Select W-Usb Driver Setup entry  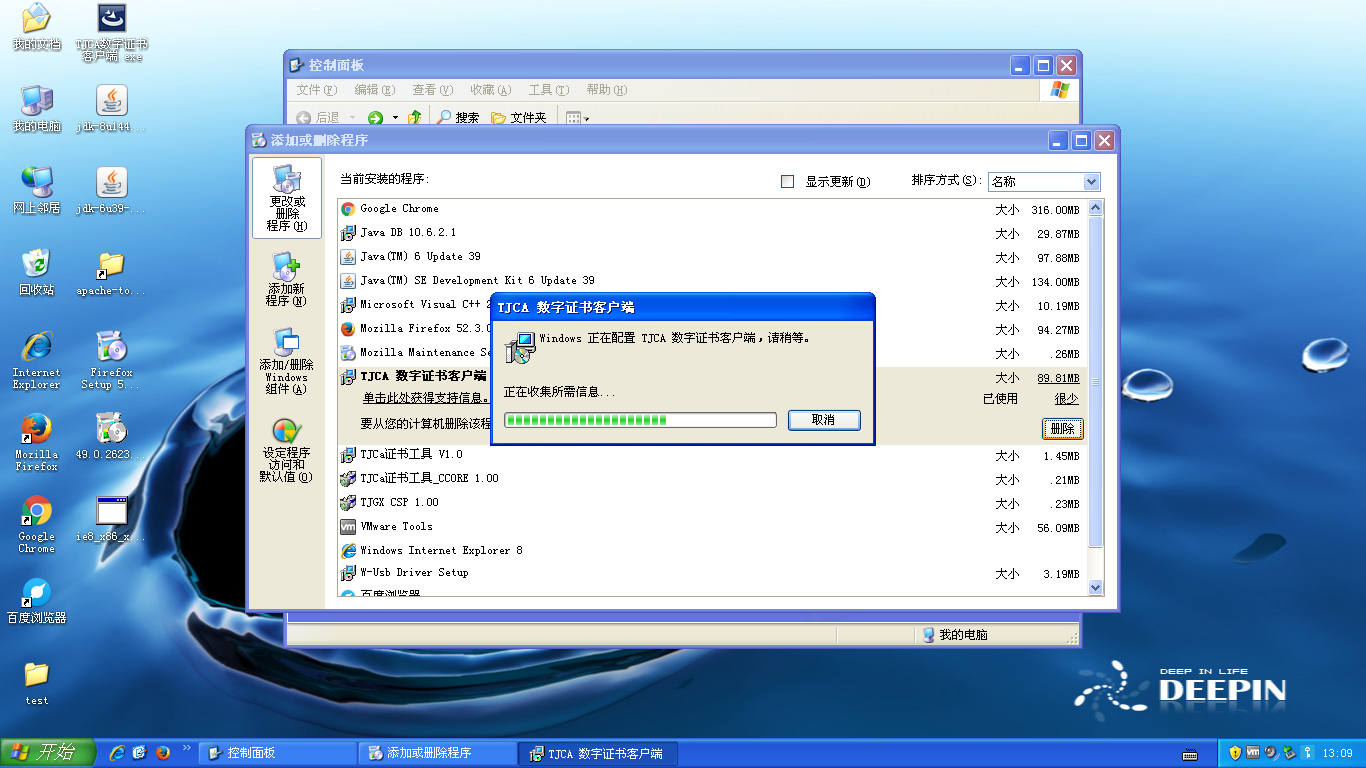pos(712,573)
